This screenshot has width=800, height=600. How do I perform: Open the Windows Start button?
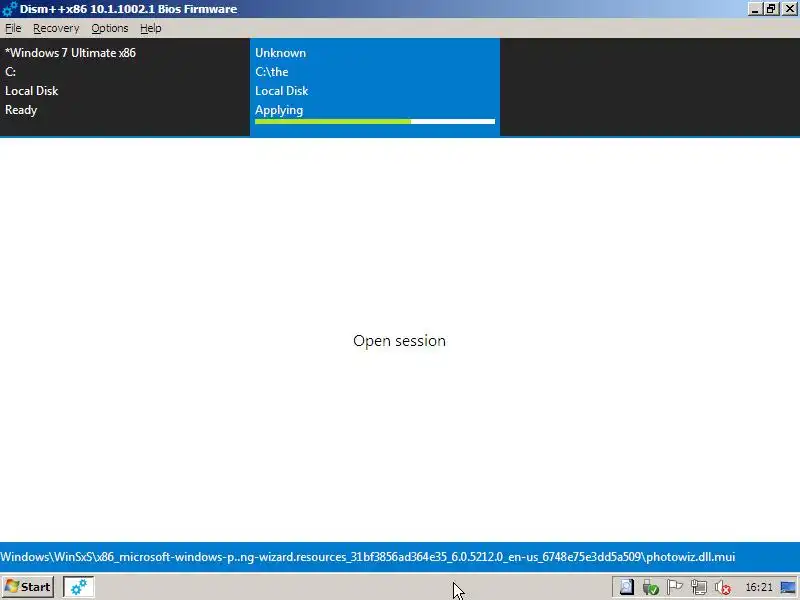pyautogui.click(x=28, y=587)
